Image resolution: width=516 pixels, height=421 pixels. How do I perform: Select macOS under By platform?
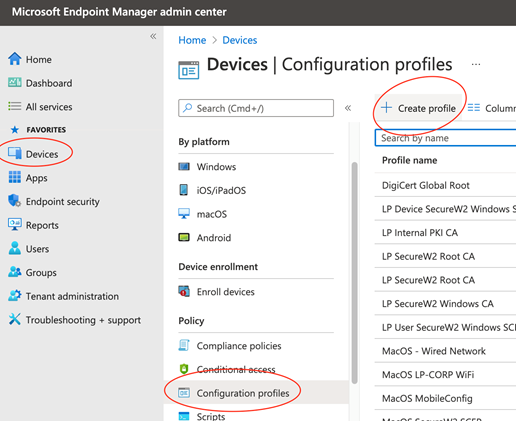(x=212, y=214)
